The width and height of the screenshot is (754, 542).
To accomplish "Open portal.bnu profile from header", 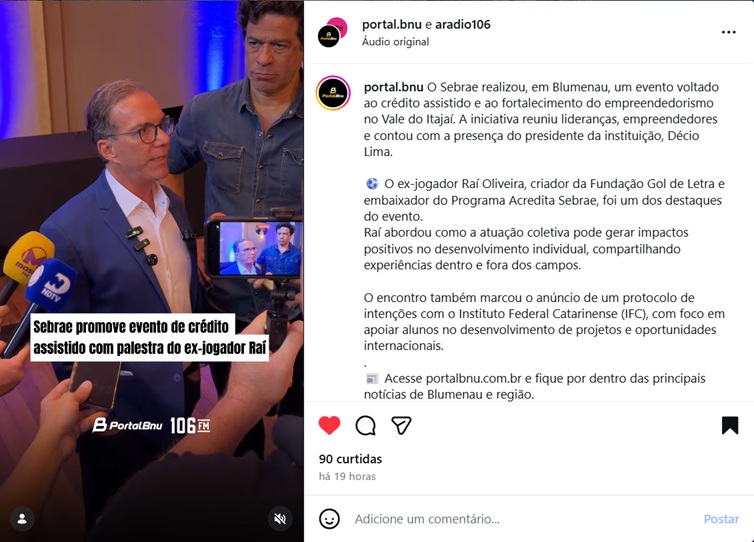I will tap(391, 24).
